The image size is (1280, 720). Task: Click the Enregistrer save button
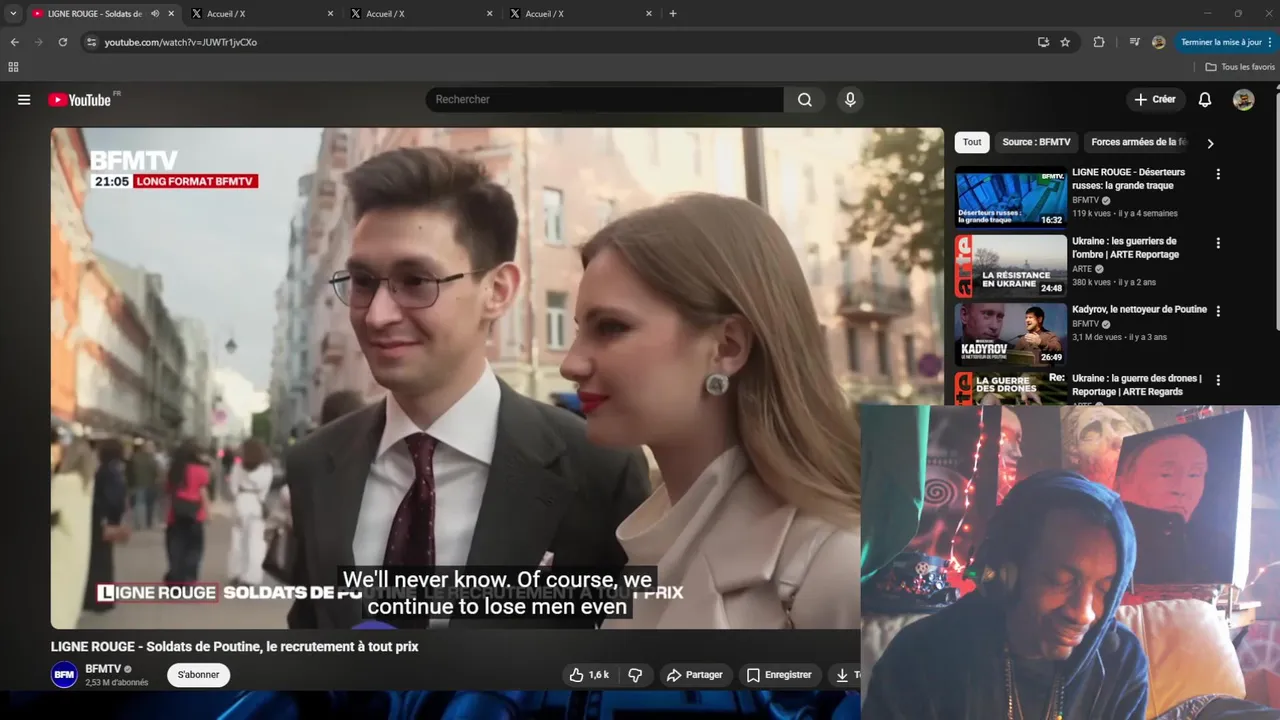click(779, 675)
